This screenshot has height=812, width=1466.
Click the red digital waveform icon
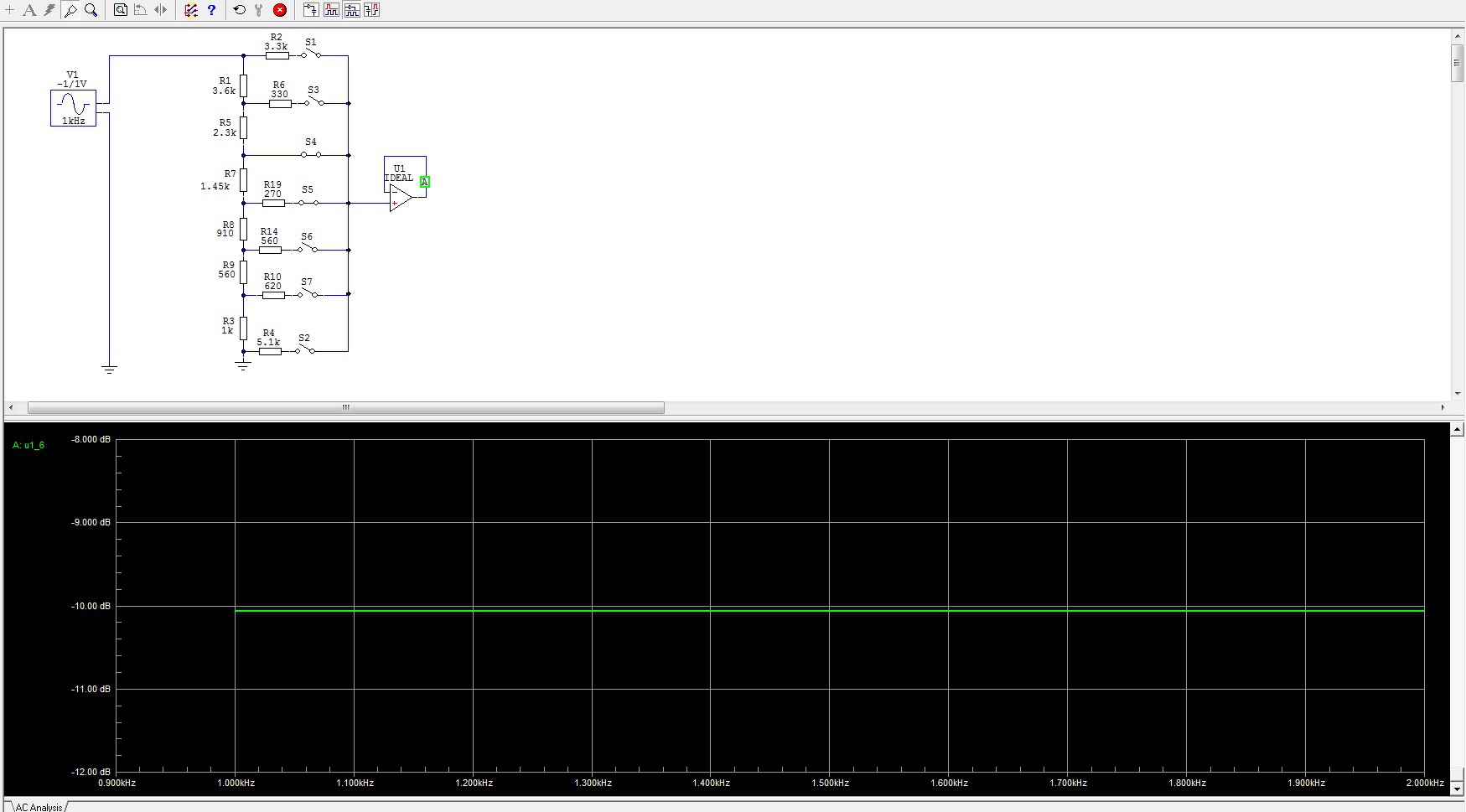332,10
